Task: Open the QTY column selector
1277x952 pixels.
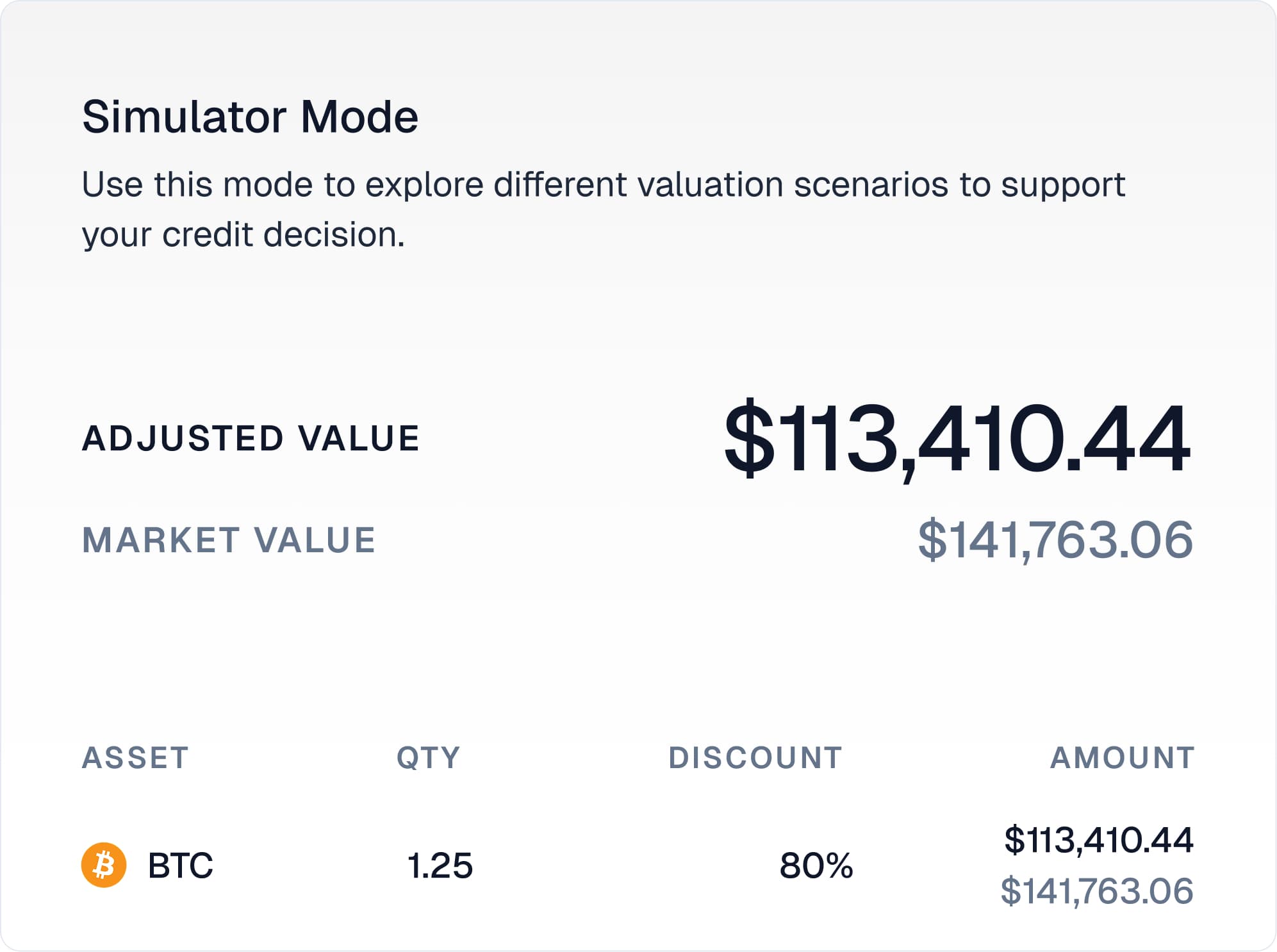Action: click(427, 759)
